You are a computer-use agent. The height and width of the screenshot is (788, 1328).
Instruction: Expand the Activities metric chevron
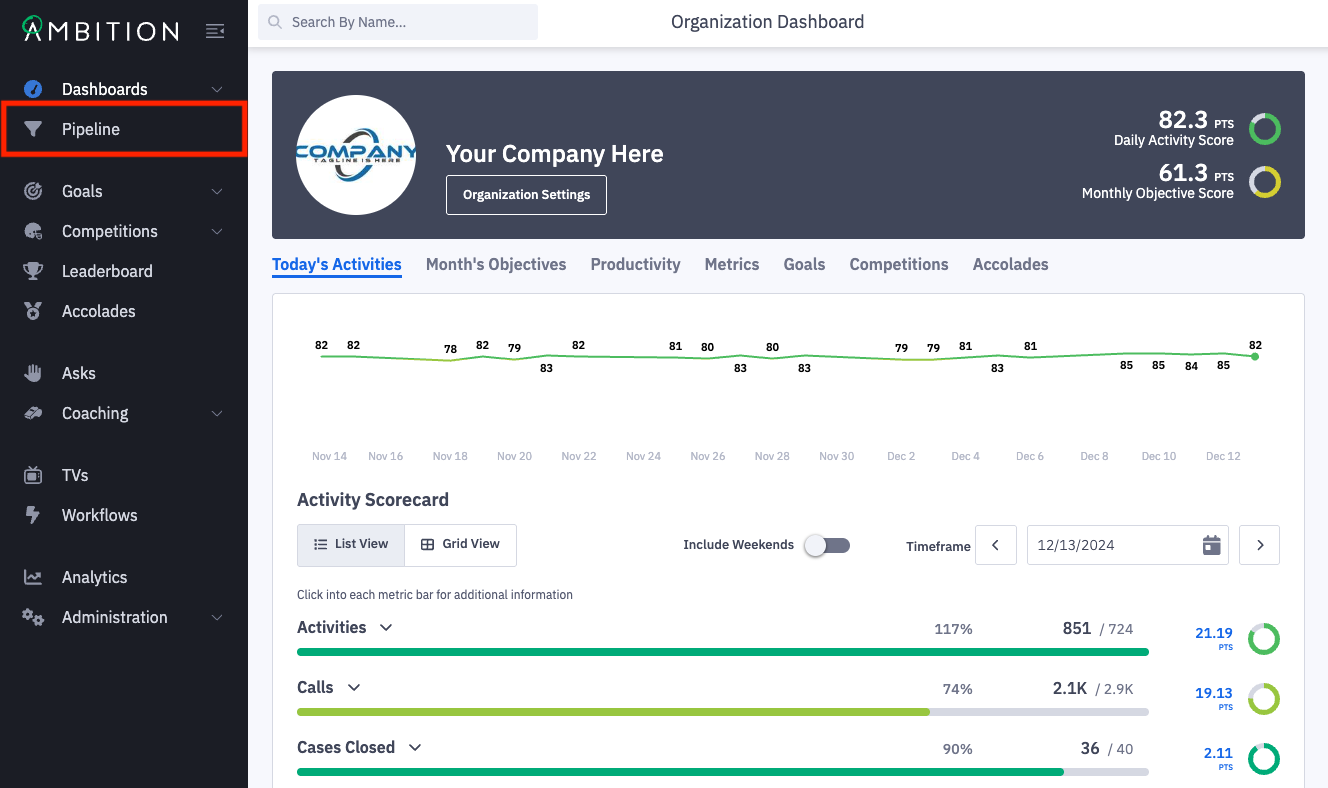click(x=386, y=628)
